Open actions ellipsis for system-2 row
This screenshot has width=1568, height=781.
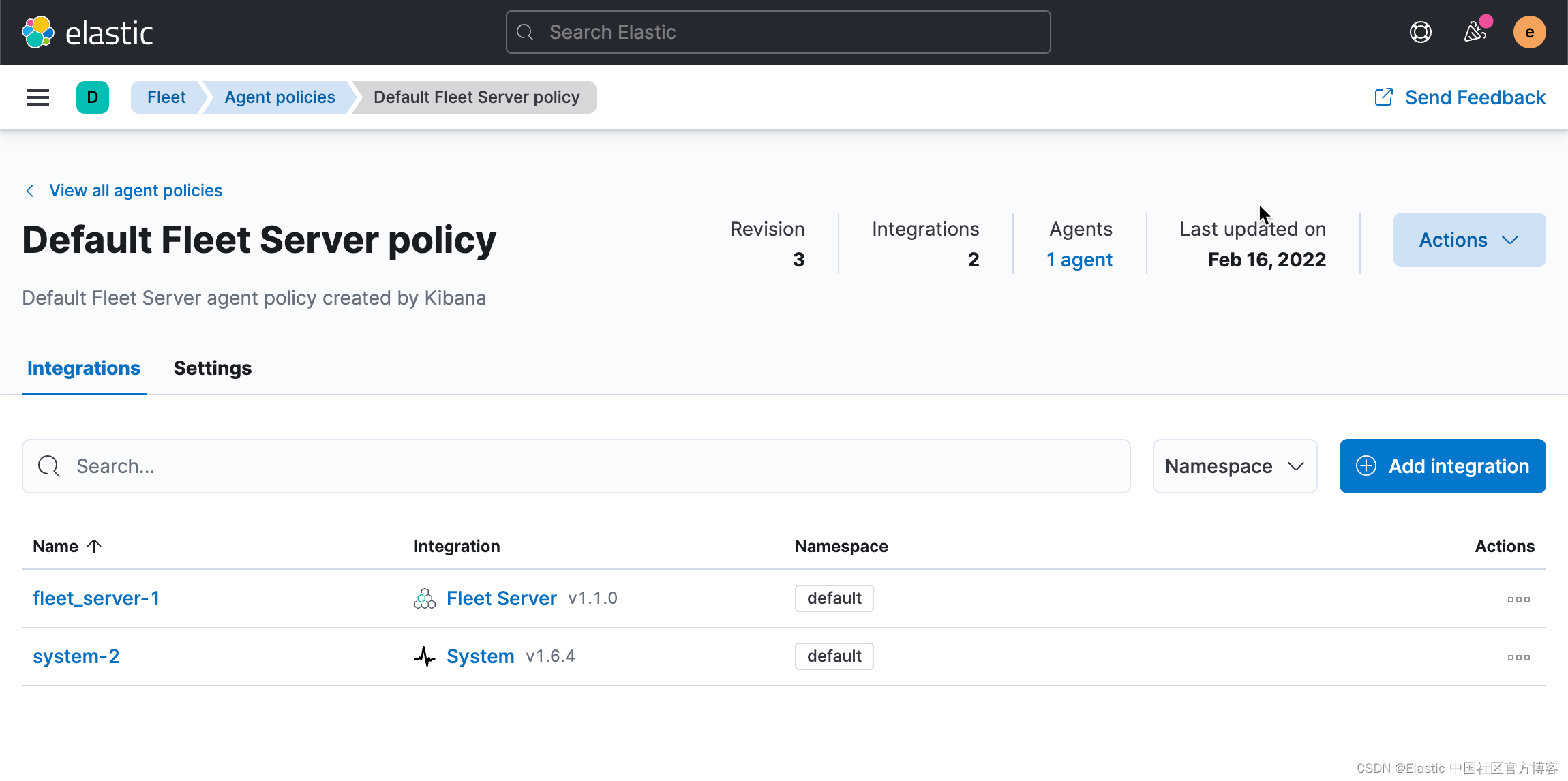pos(1518,656)
